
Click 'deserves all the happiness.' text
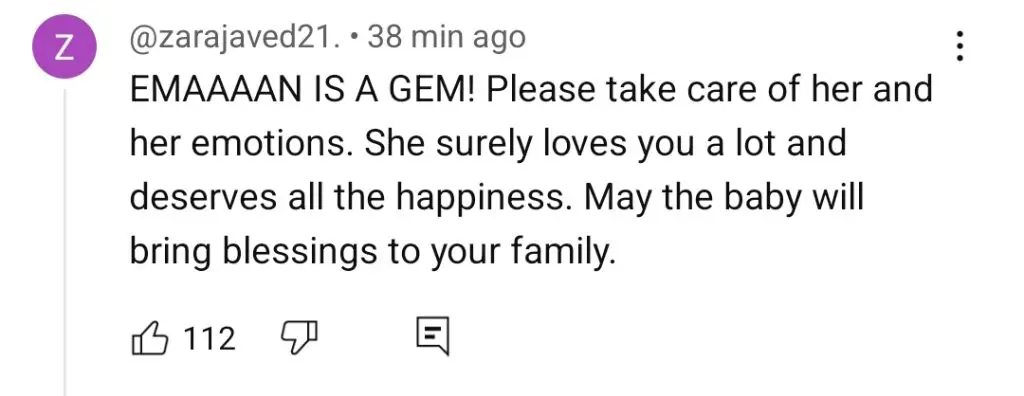pyautogui.click(x=352, y=199)
